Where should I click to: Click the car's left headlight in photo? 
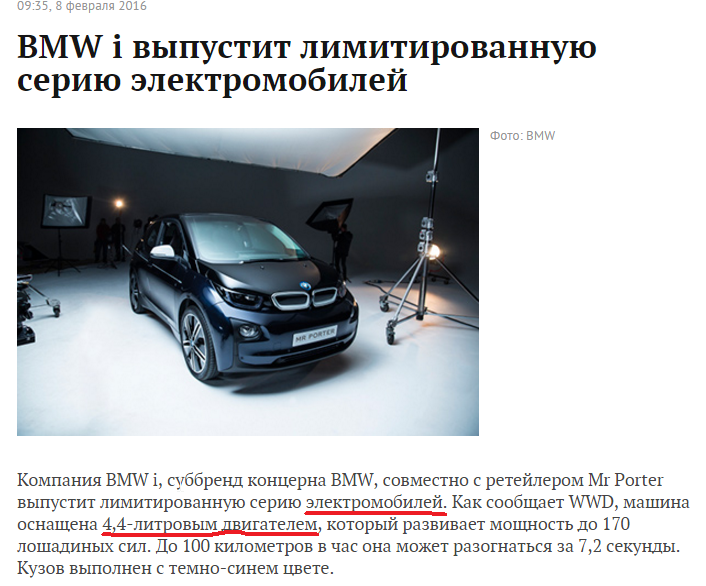[x=240, y=296]
